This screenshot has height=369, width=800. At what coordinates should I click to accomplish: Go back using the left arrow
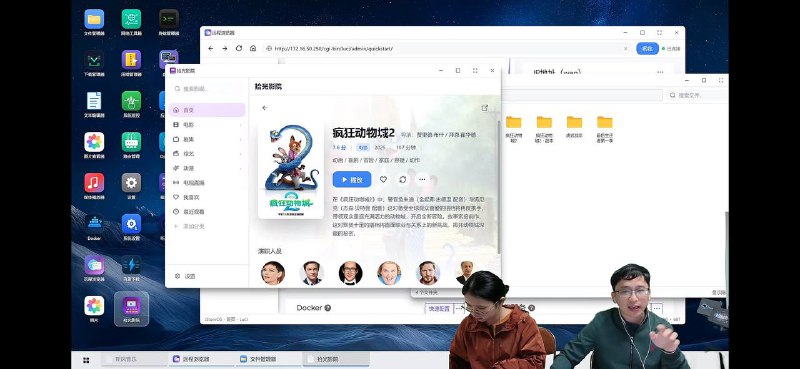click(x=264, y=108)
